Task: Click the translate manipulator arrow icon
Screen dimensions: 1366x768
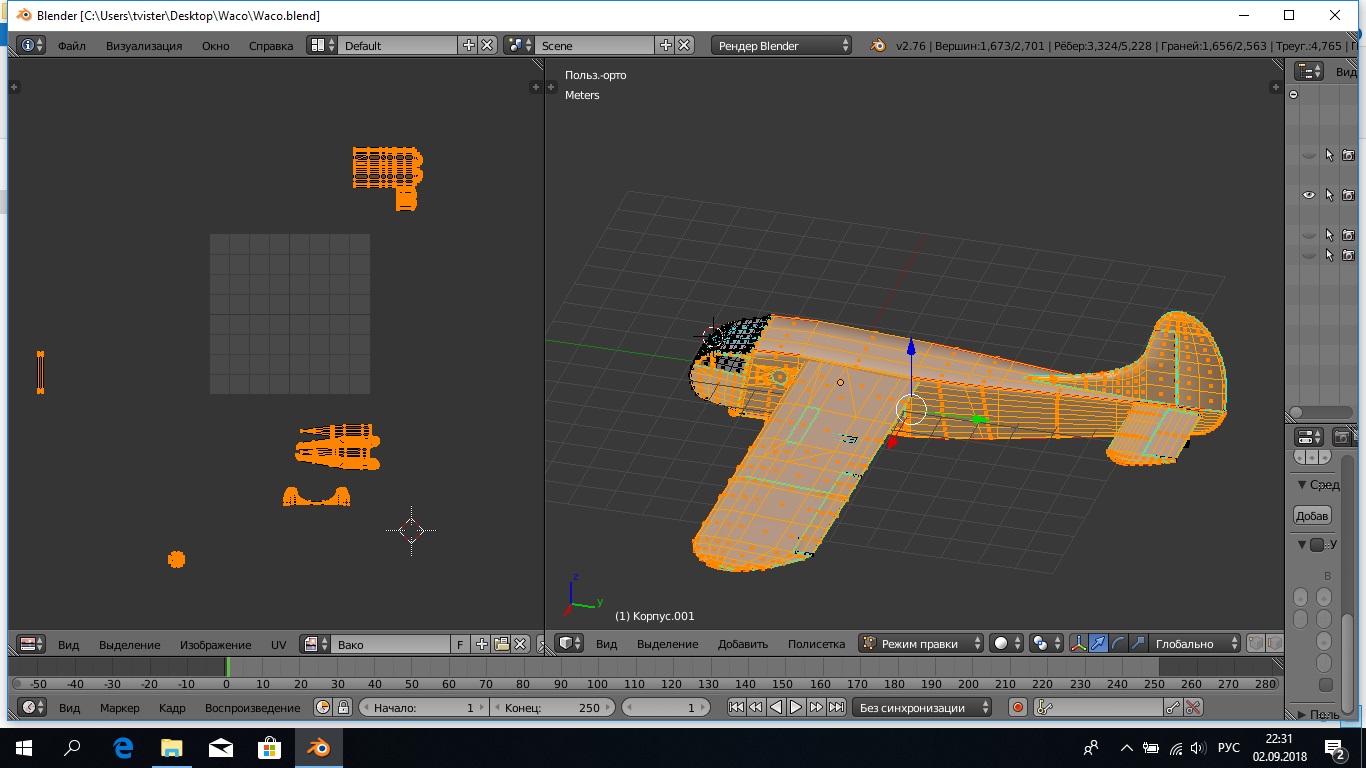Action: [x=1099, y=644]
